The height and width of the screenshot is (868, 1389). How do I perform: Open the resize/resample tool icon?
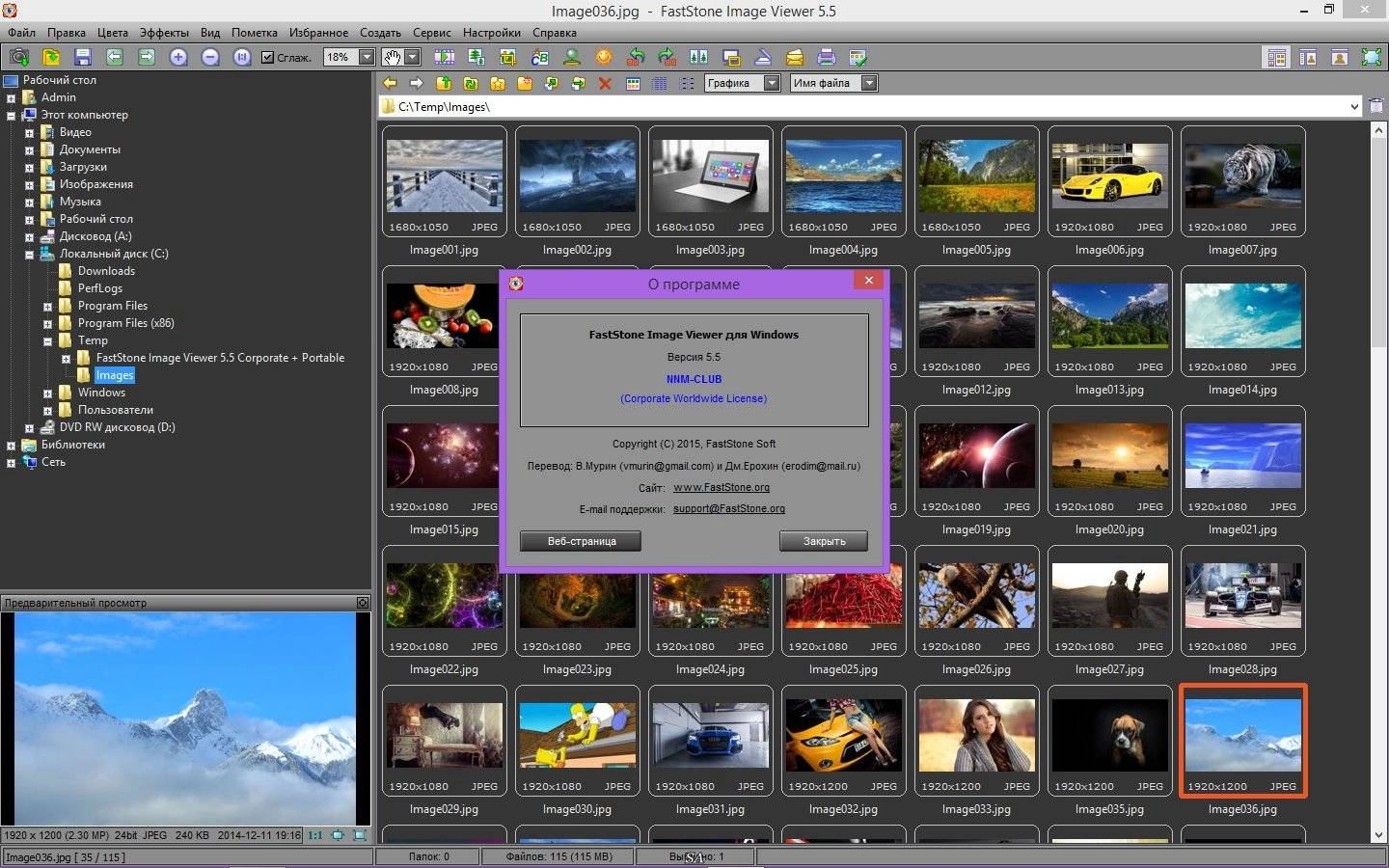pyautogui.click(x=477, y=57)
